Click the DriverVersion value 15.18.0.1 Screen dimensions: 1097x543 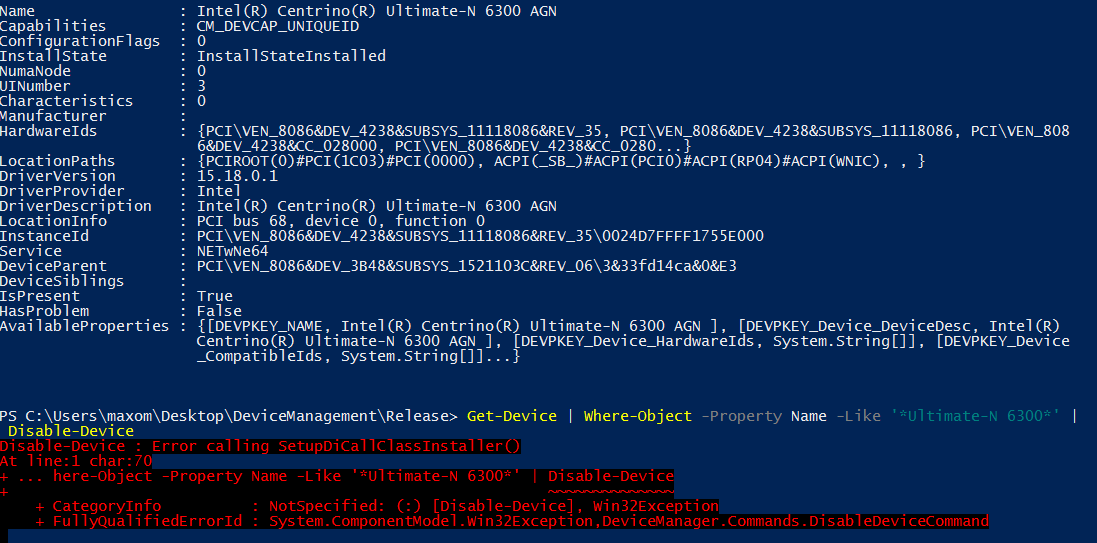(237, 176)
